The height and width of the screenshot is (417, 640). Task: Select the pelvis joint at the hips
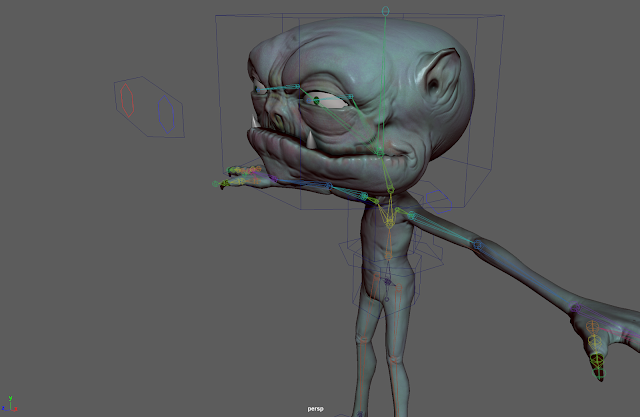point(387,282)
